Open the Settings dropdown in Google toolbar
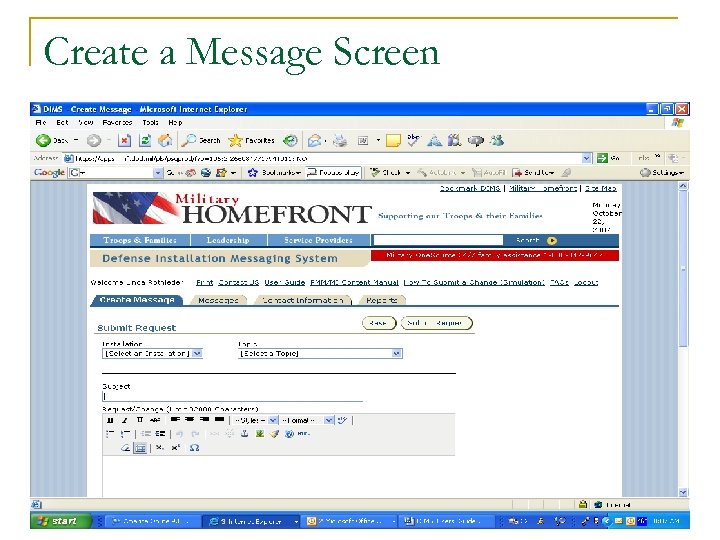The width and height of the screenshot is (720, 540). [x=662, y=173]
